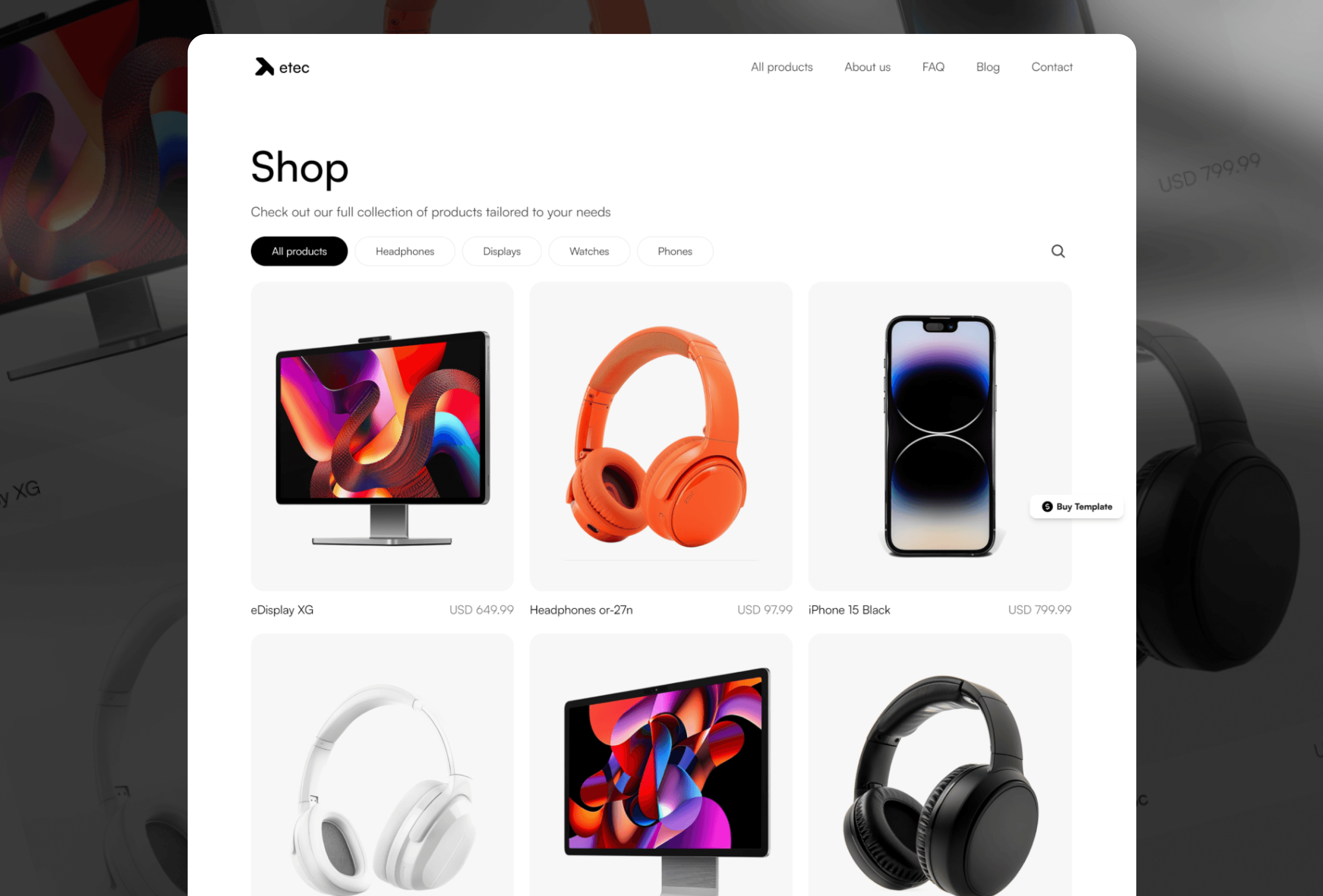1323x896 pixels.
Task: Select the Phones category filter
Action: (675, 251)
